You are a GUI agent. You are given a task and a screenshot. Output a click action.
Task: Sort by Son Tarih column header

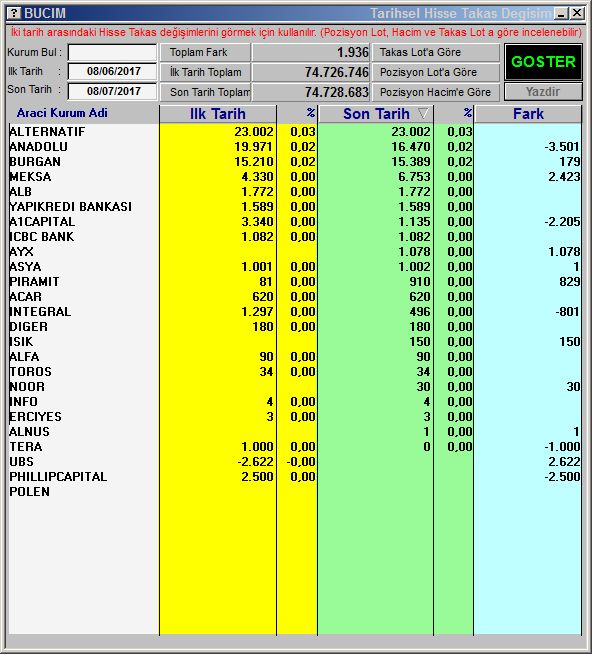pos(375,114)
